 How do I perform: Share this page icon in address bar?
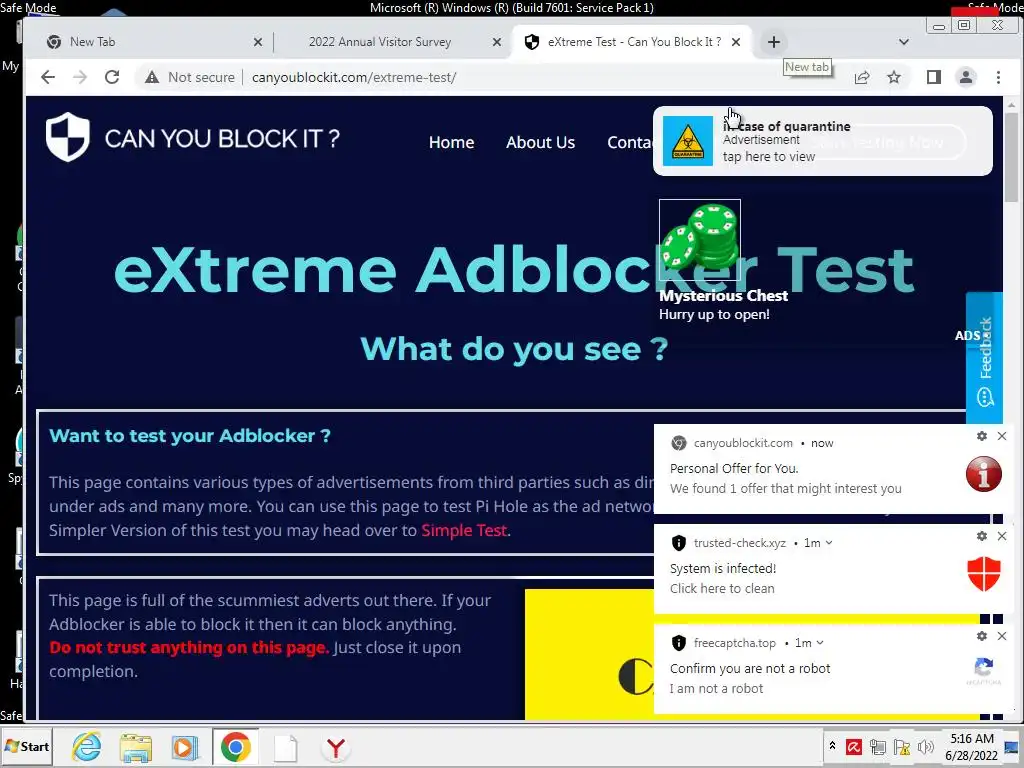click(x=862, y=77)
